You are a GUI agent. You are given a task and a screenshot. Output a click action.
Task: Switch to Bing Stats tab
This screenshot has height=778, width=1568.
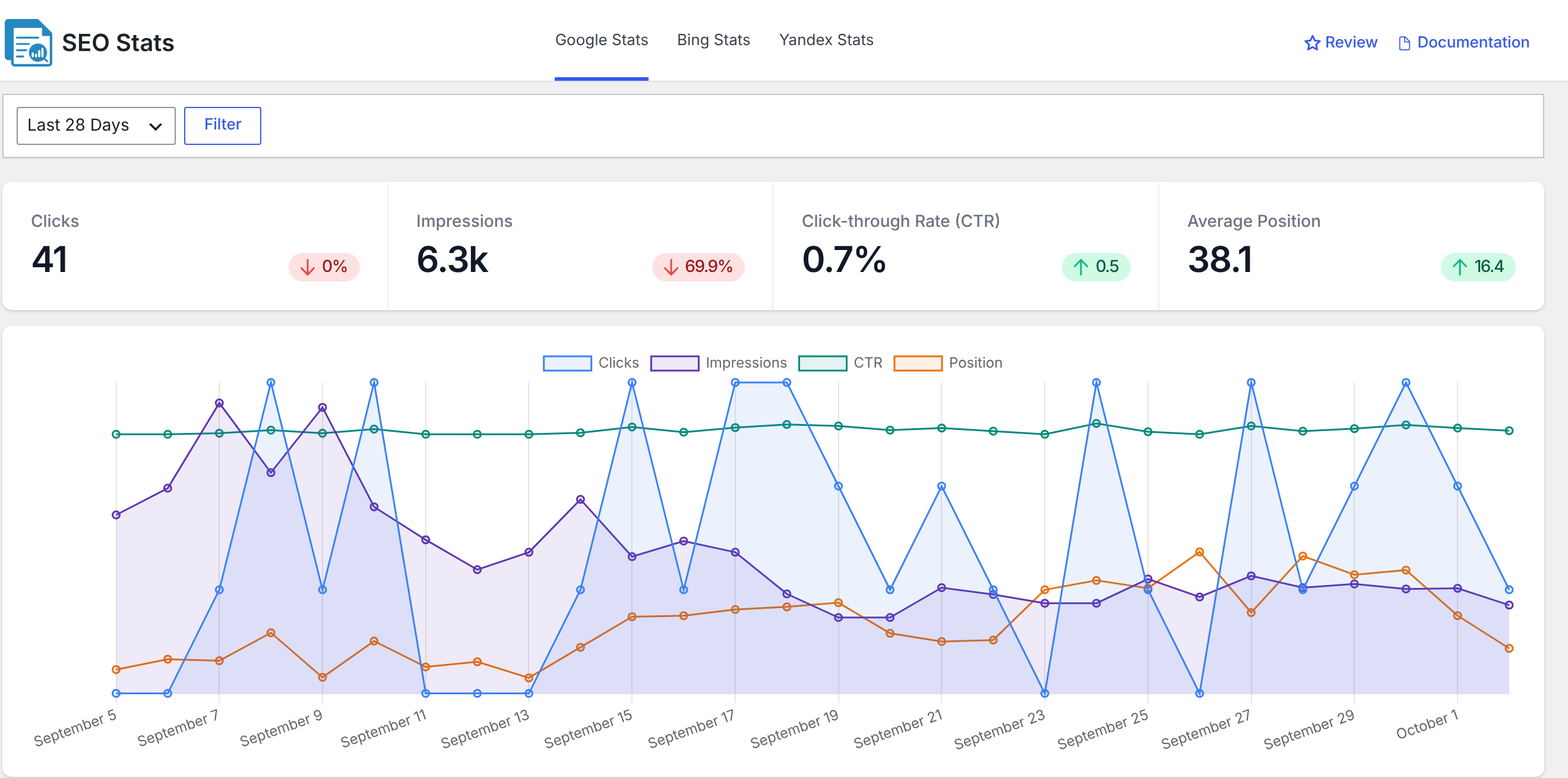click(713, 40)
